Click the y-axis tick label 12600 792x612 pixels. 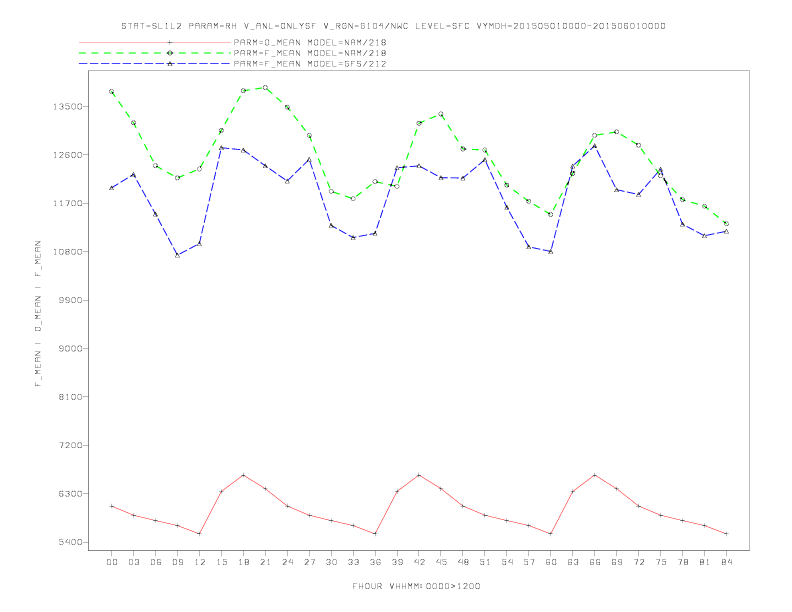[x=67, y=155]
